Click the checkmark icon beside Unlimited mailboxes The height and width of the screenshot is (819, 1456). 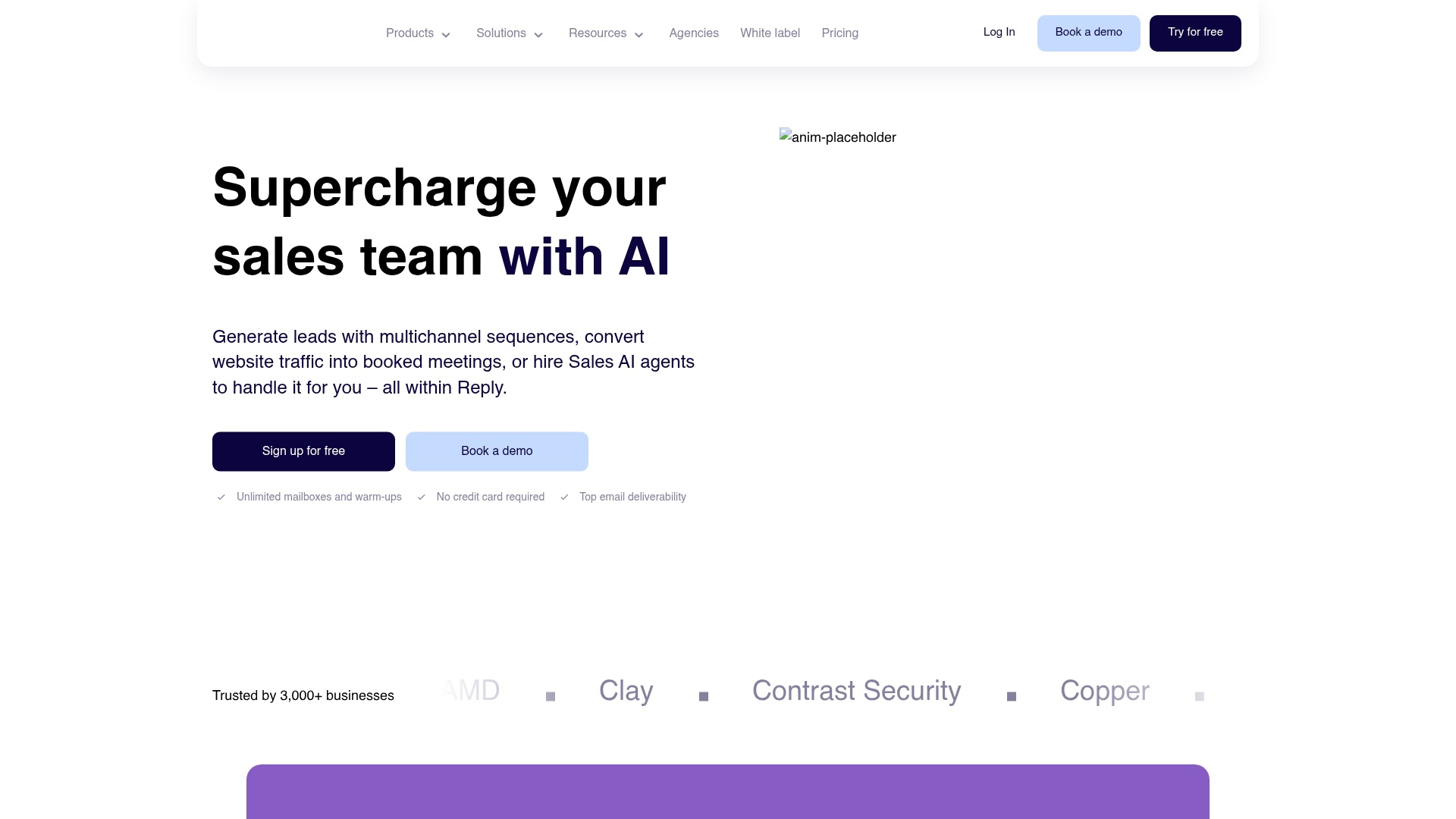click(221, 497)
